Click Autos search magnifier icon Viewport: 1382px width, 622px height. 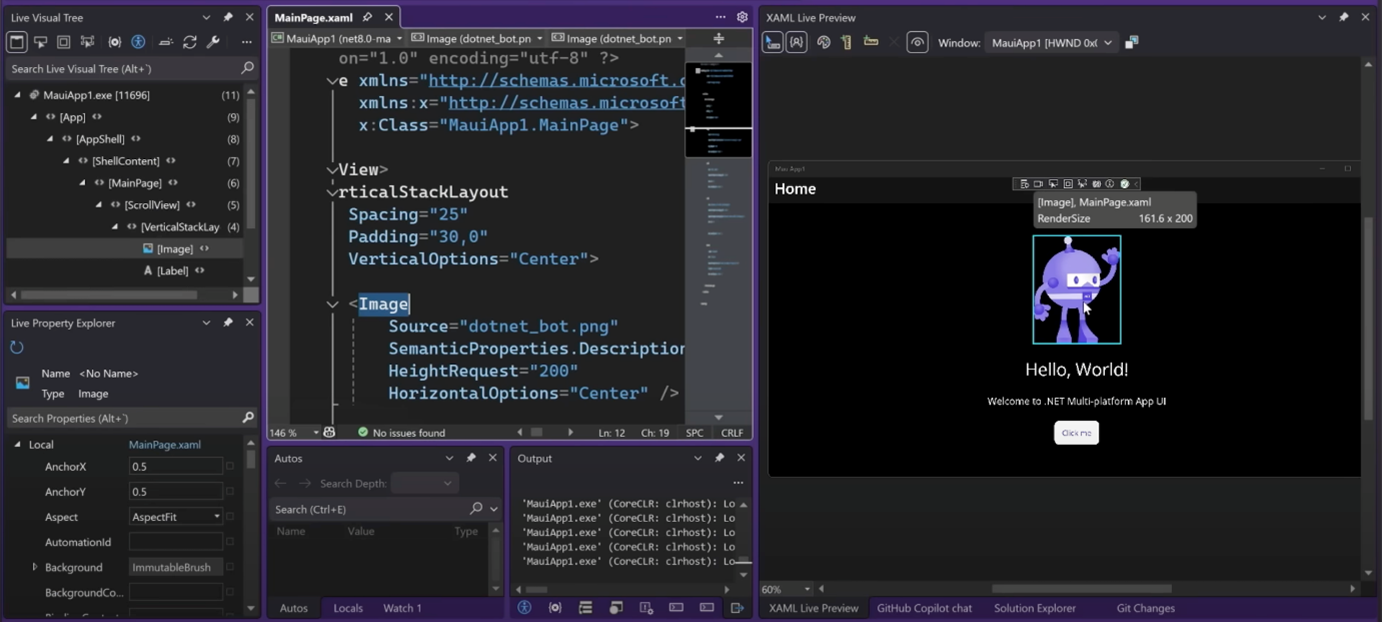pos(476,509)
